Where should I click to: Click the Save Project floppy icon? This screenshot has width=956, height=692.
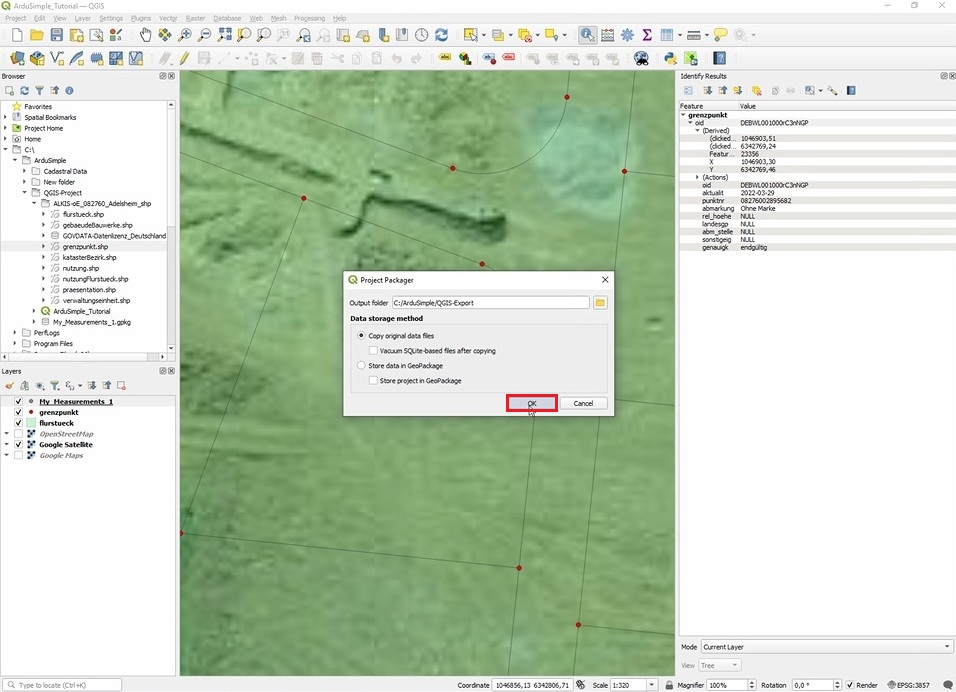click(56, 35)
